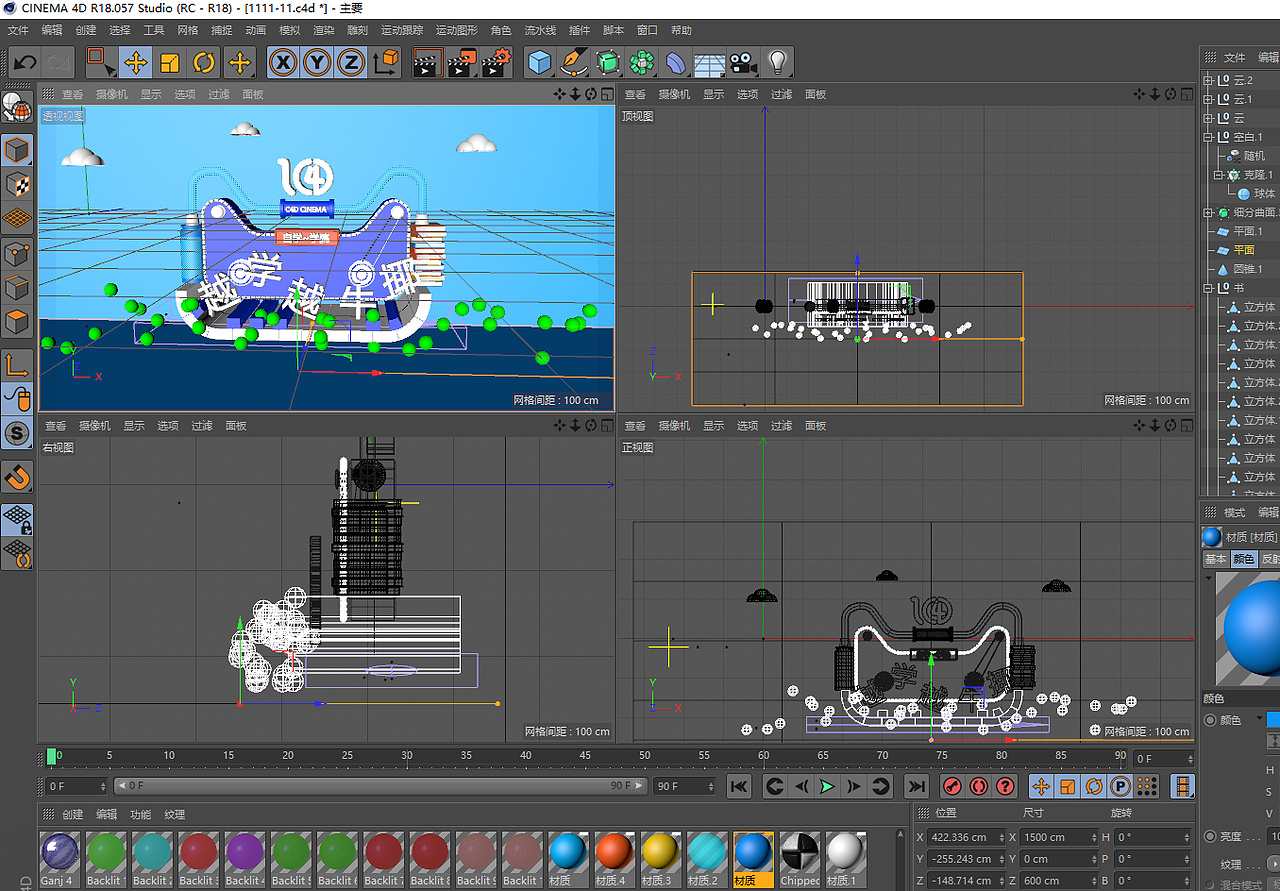1280x891 pixels.
Task: Toggle the Y-axis lock icon
Action: click(x=316, y=62)
